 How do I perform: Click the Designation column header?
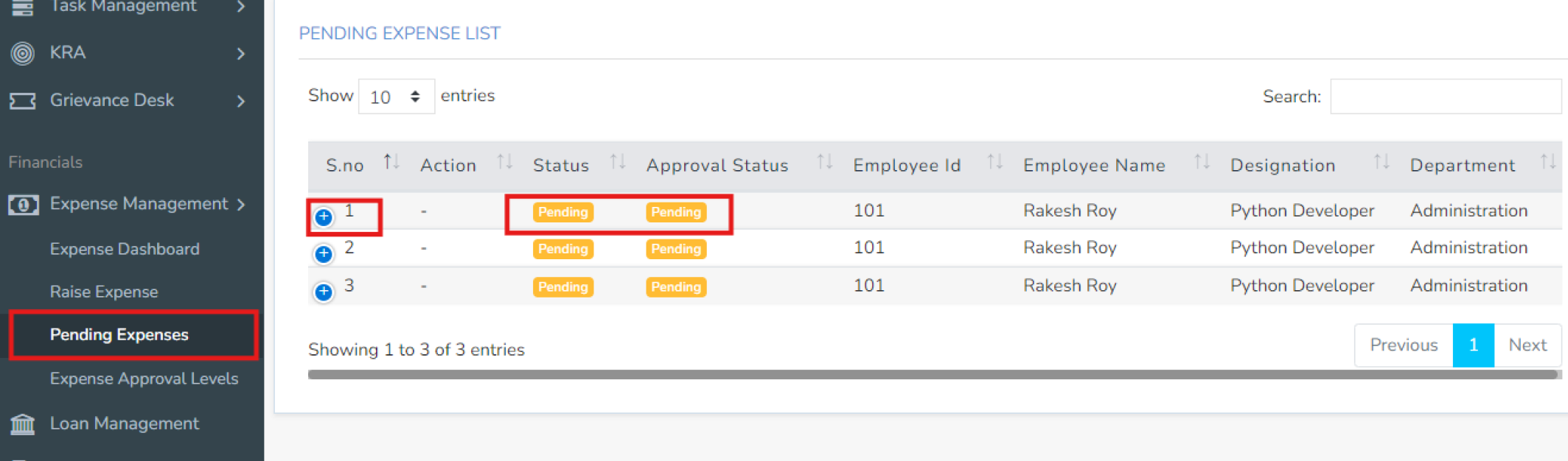(1283, 166)
